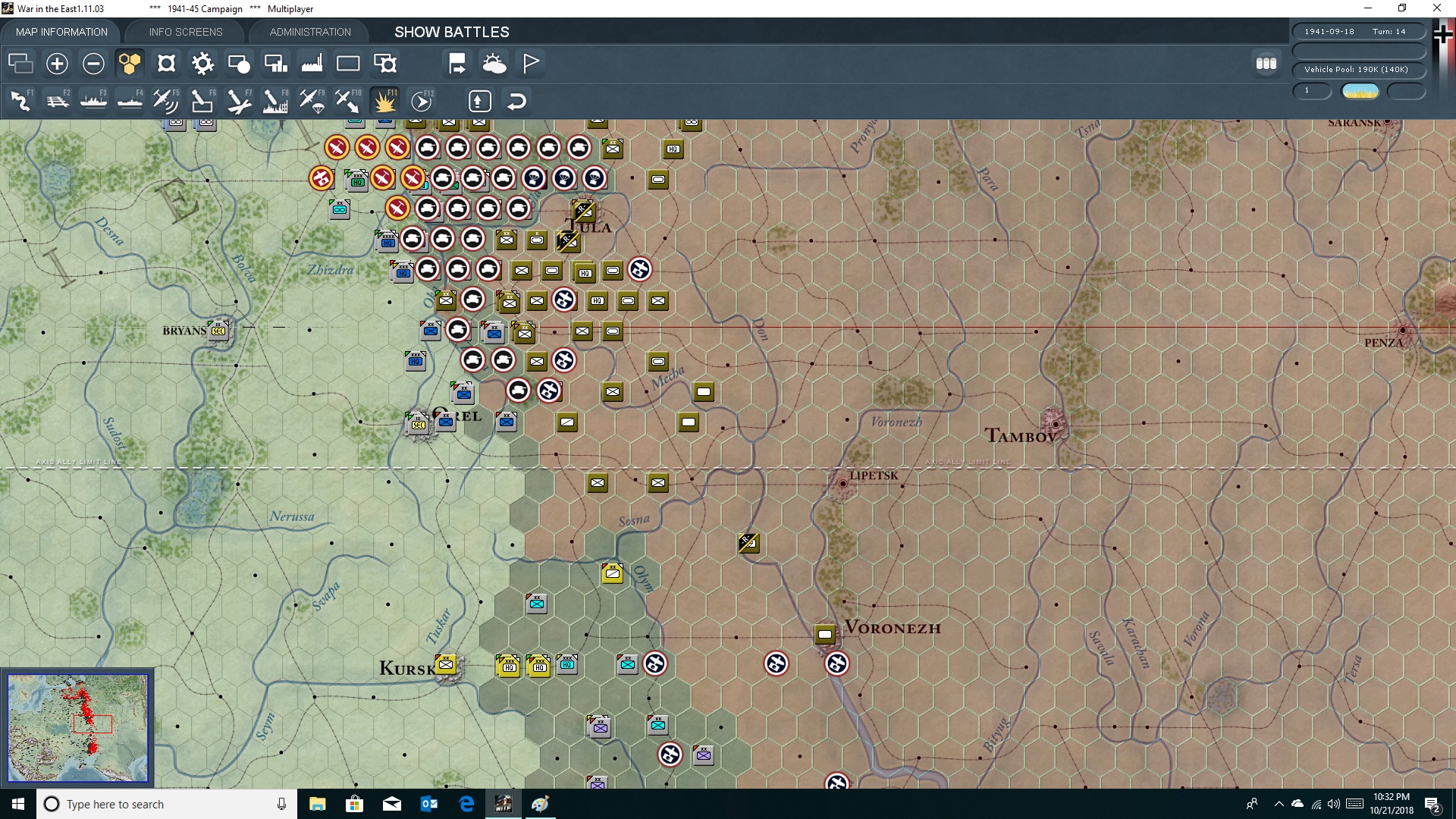Click the SHOW BATTLES button
This screenshot has width=1456, height=819.
pos(450,32)
